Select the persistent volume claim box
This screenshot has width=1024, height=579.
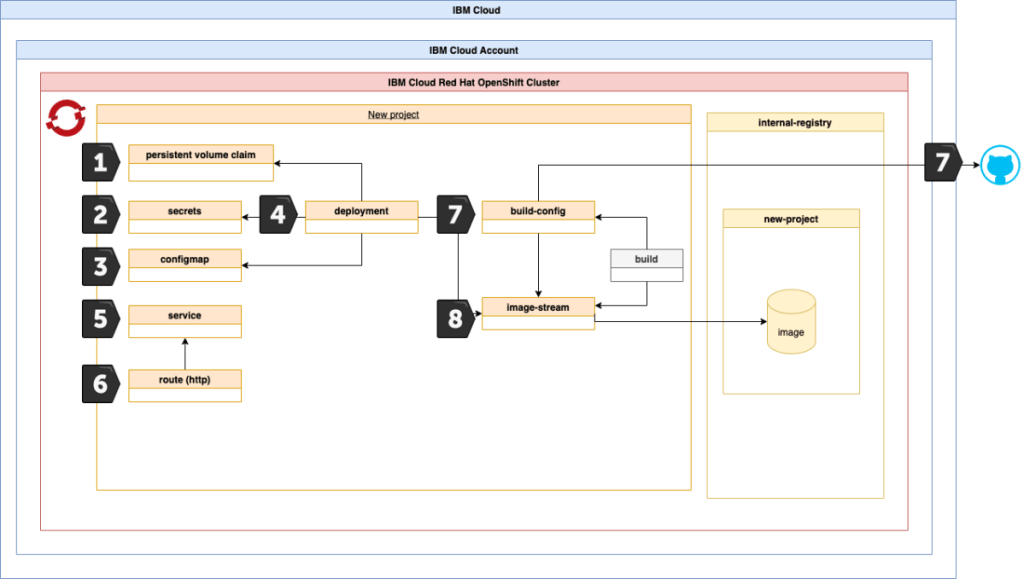coord(201,163)
